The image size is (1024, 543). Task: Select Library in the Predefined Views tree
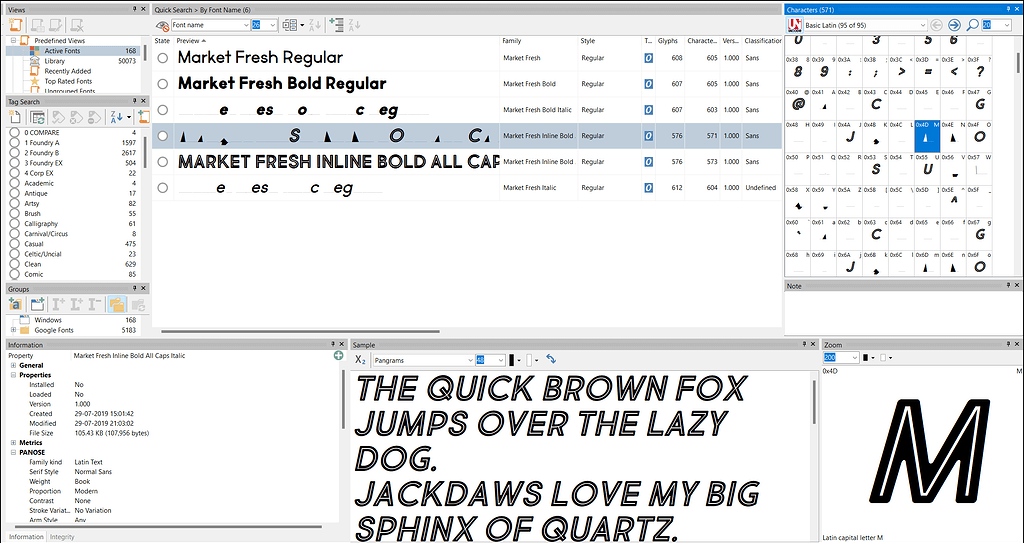[55, 61]
